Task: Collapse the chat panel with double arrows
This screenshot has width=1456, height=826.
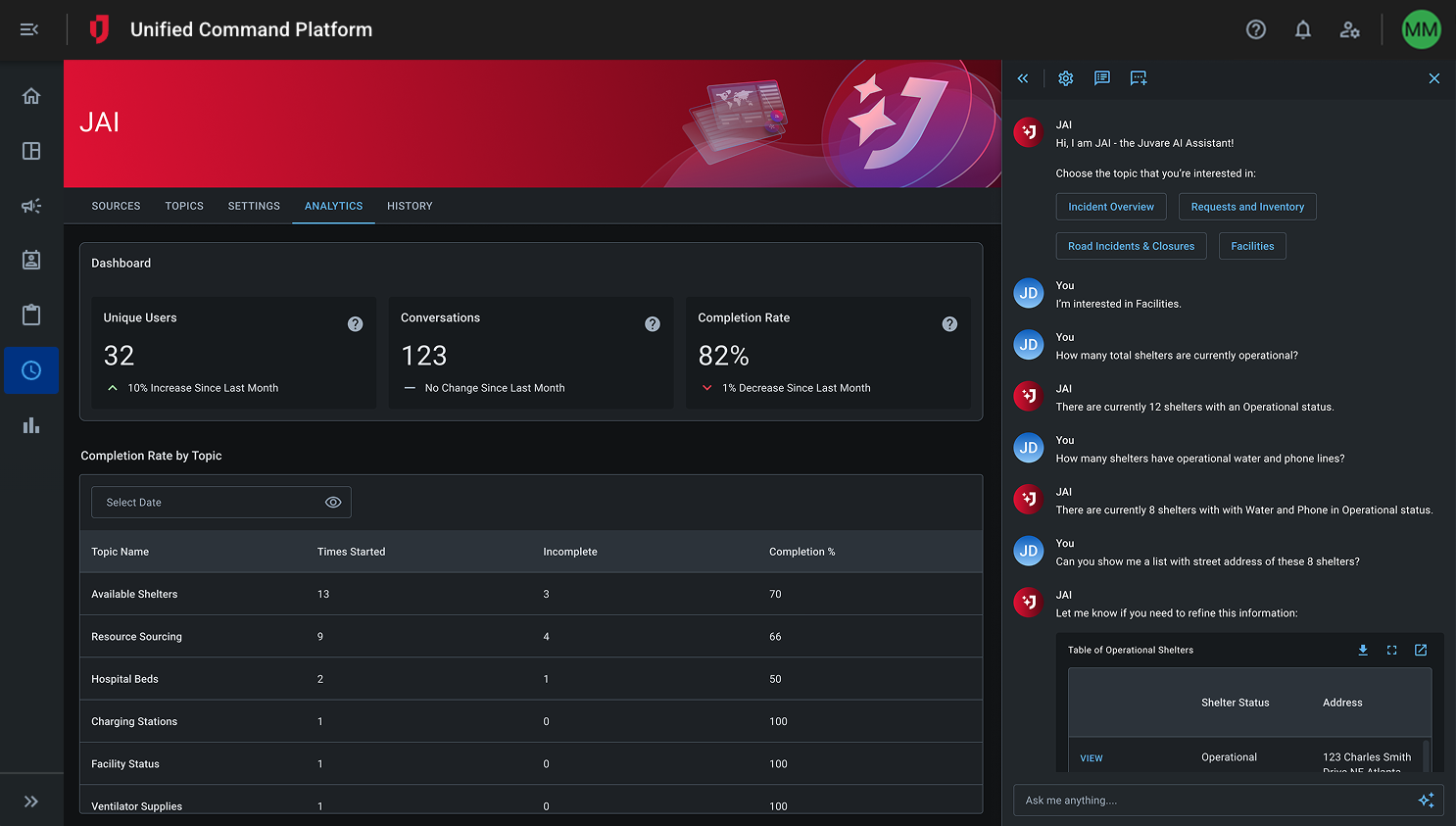Action: [x=1022, y=78]
